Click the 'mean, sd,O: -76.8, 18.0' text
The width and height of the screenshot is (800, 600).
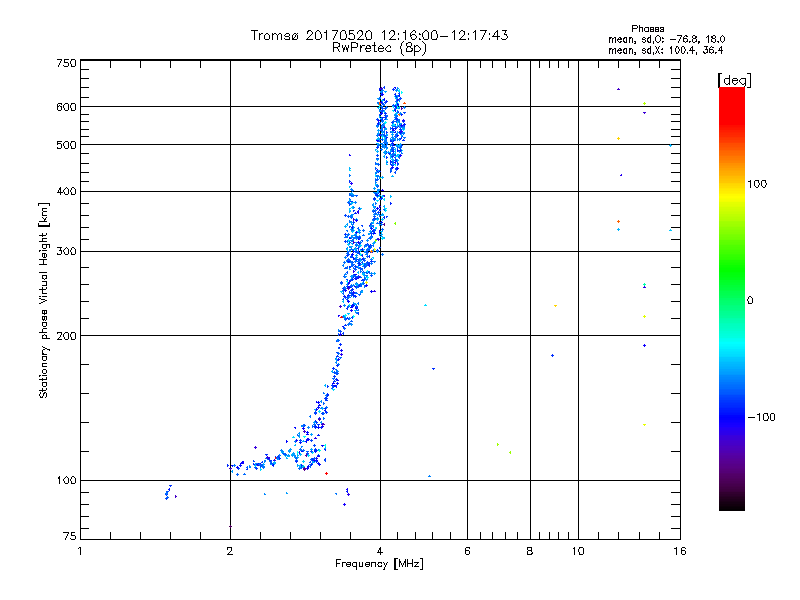tap(666, 39)
